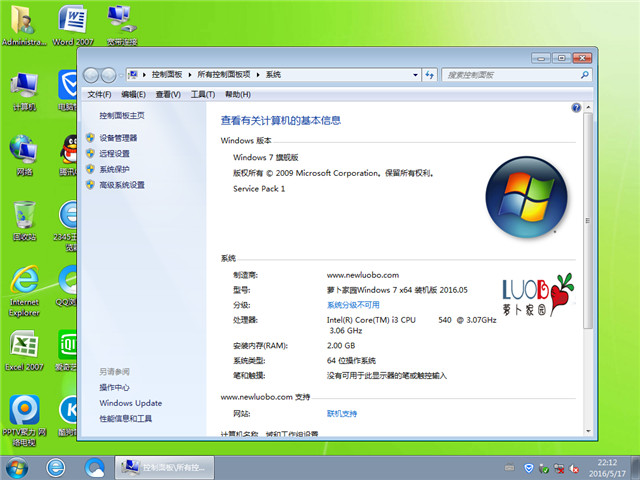Expand the arrow after 控制面板 breadcrumb
The width and height of the screenshot is (640, 480).
(189, 75)
